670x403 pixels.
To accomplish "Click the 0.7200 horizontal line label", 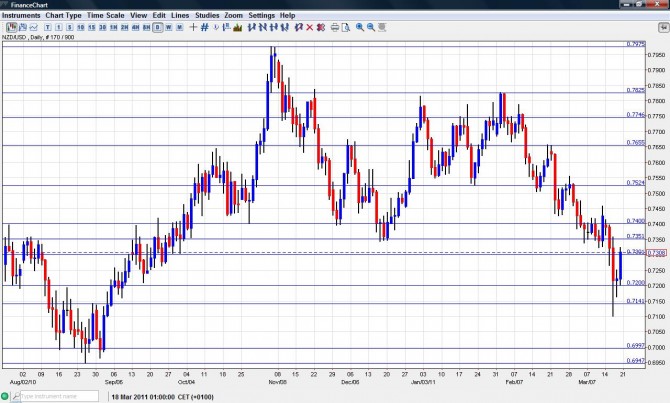I will click(x=636, y=283).
